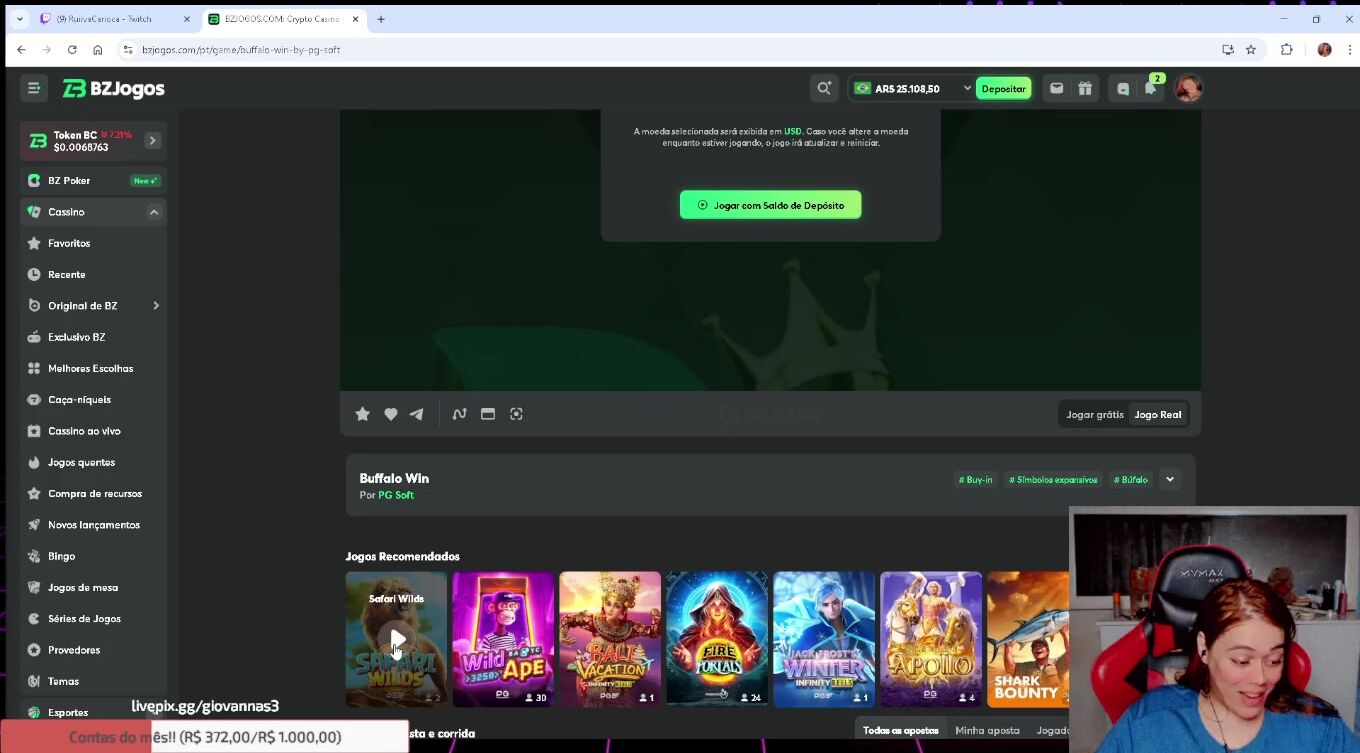Like the game with the heart icon
Image resolution: width=1360 pixels, height=753 pixels.
(391, 414)
